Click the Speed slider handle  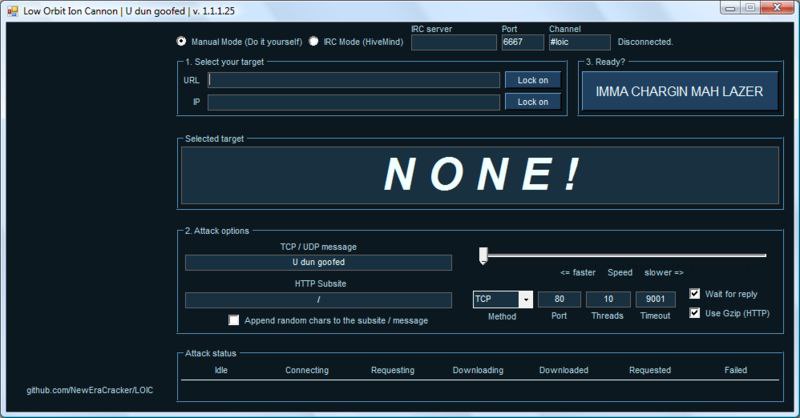pos(483,256)
